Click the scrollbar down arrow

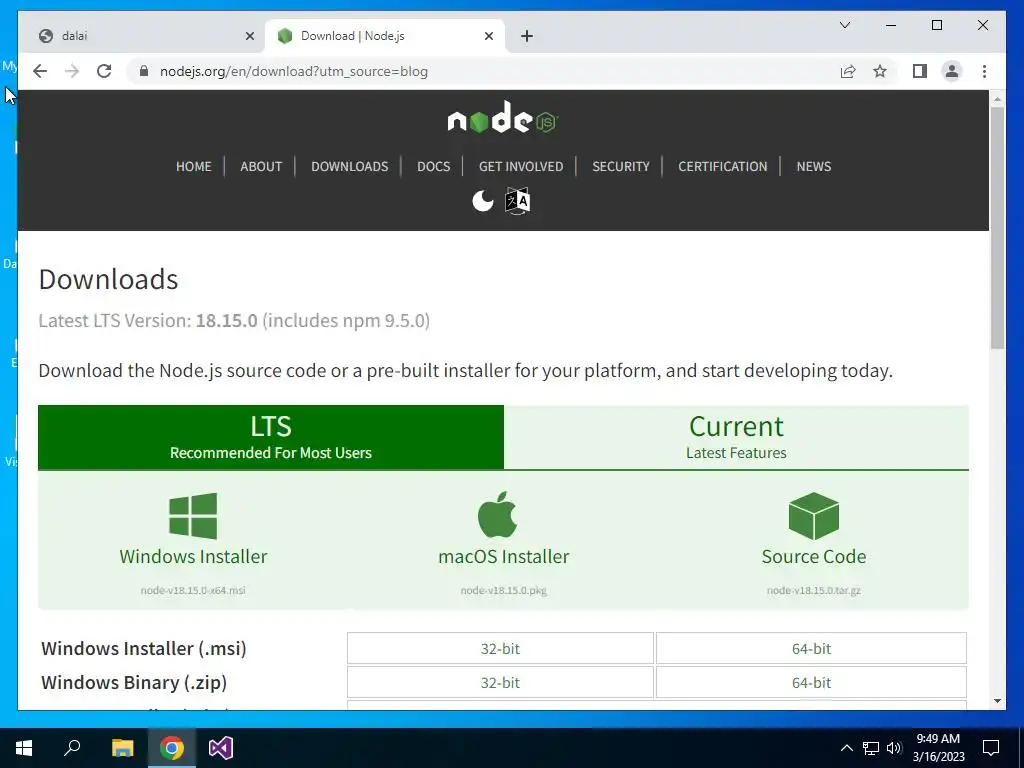(x=997, y=701)
